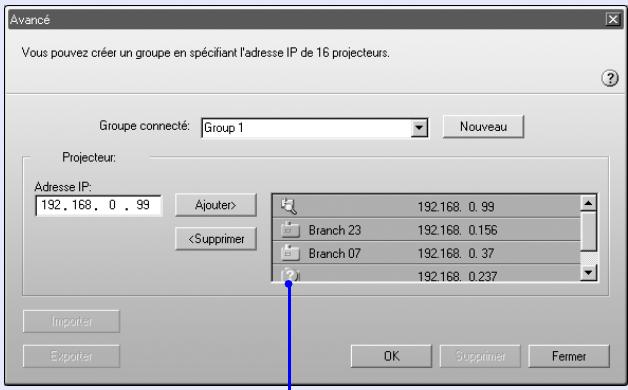628x390 pixels.
Task: Select the address 192.168.0.156 in the list
Action: point(457,230)
